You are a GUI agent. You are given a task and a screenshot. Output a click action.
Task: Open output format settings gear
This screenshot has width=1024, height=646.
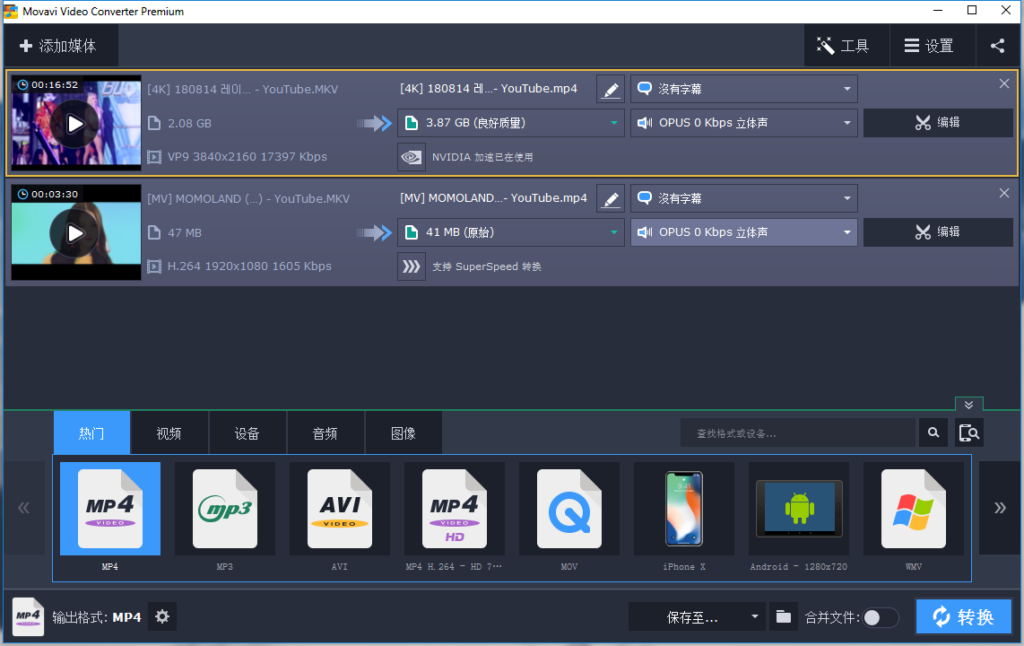click(163, 617)
